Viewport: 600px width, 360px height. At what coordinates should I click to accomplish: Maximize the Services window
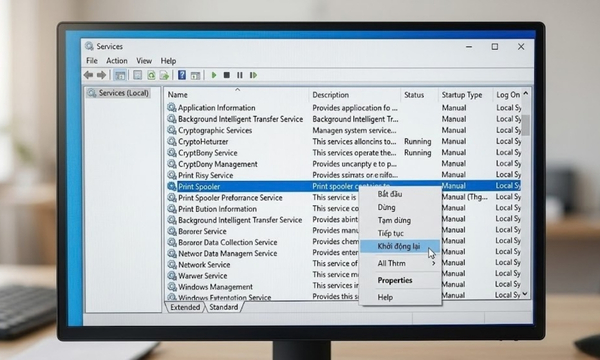(495, 46)
